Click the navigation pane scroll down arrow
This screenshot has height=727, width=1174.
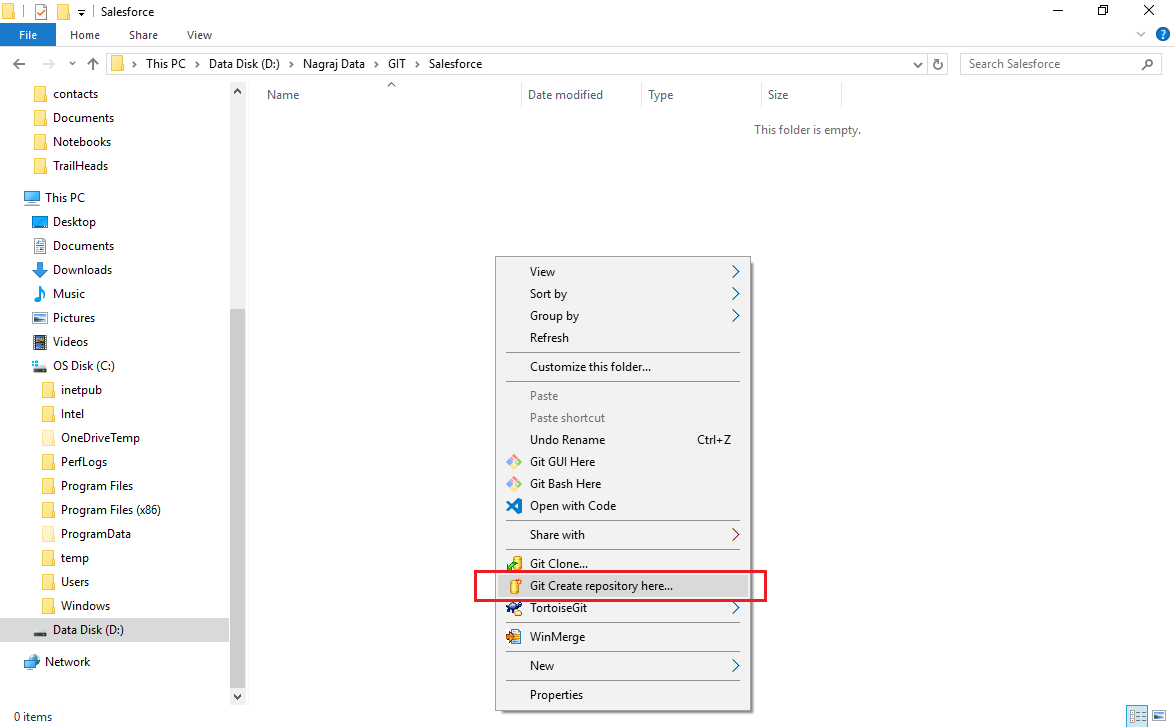pyautogui.click(x=237, y=696)
